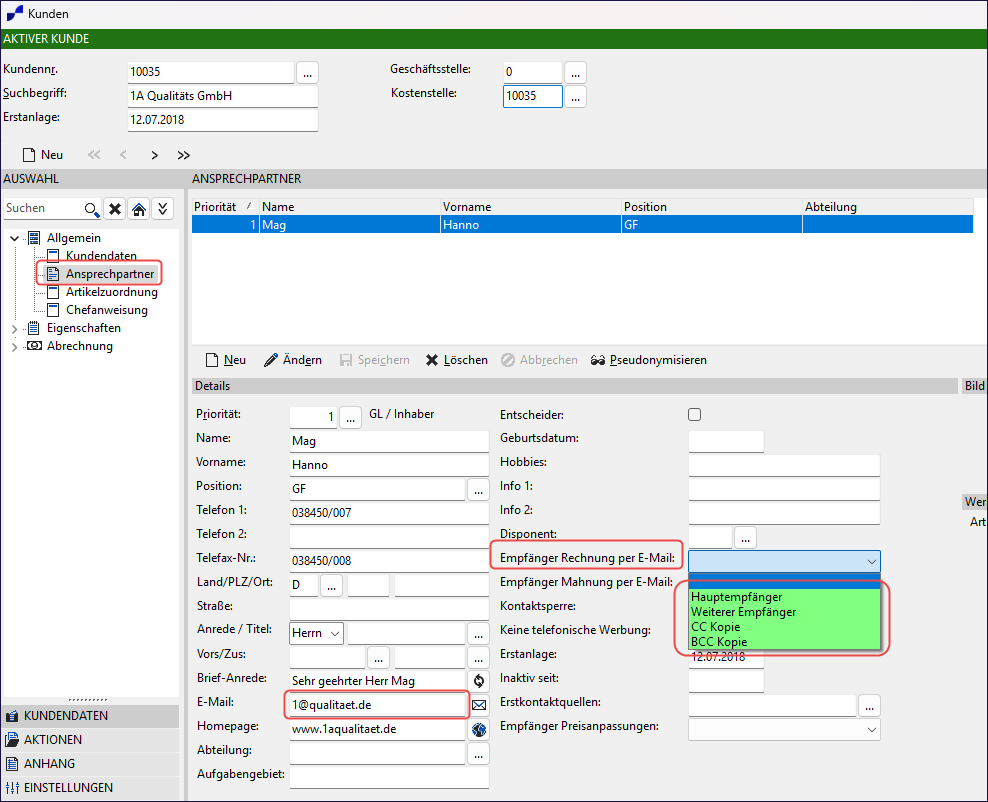Screen dimensions: 988x802
Task: Open the EINSTELLUNGEN section
Action: (x=90, y=788)
